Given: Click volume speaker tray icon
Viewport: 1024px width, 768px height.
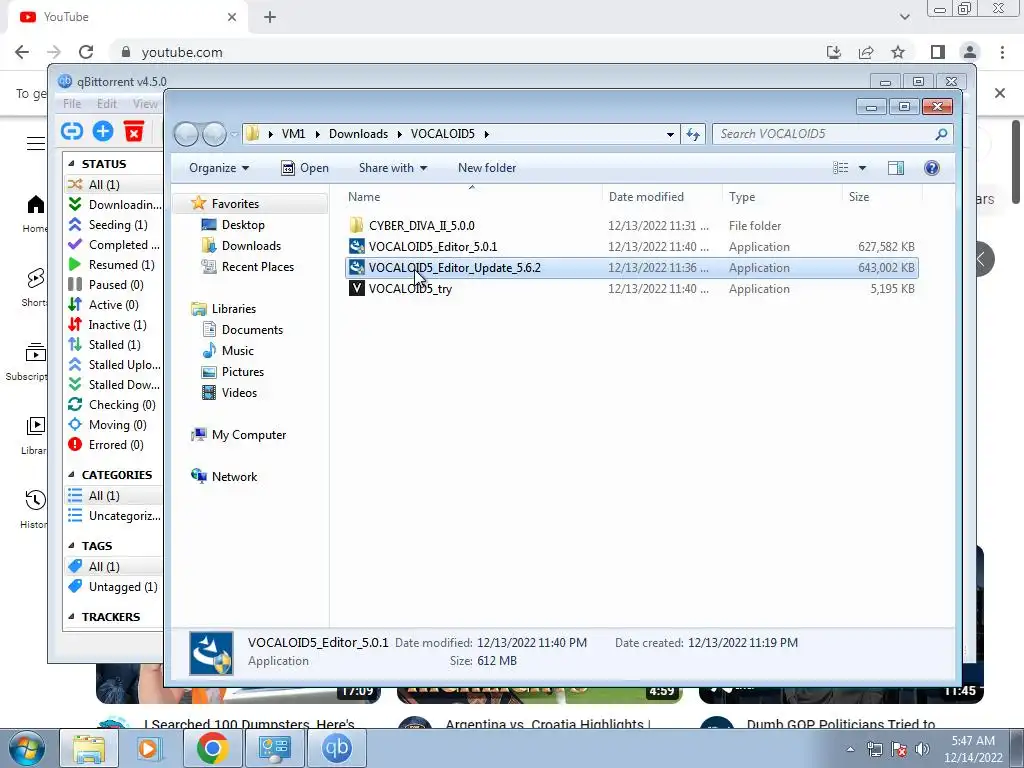Looking at the screenshot, I should pyautogui.click(x=922, y=749).
